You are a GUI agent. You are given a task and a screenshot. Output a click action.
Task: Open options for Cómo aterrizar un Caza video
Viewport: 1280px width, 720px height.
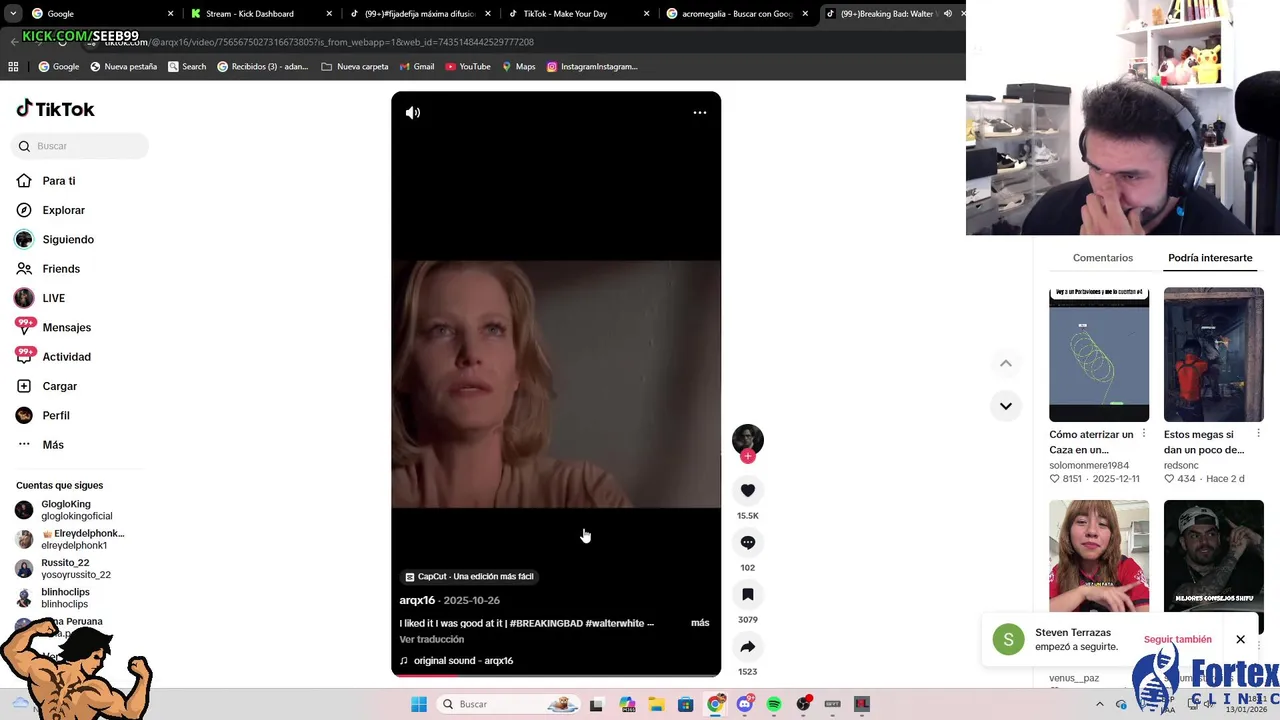point(1144,434)
